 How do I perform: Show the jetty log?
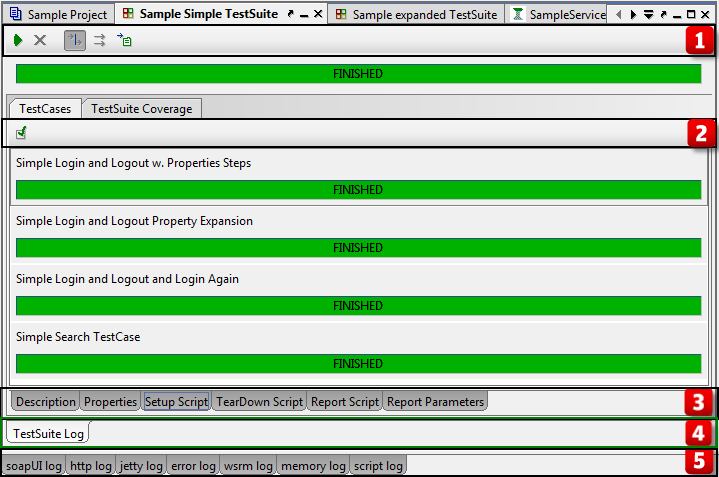tap(141, 466)
